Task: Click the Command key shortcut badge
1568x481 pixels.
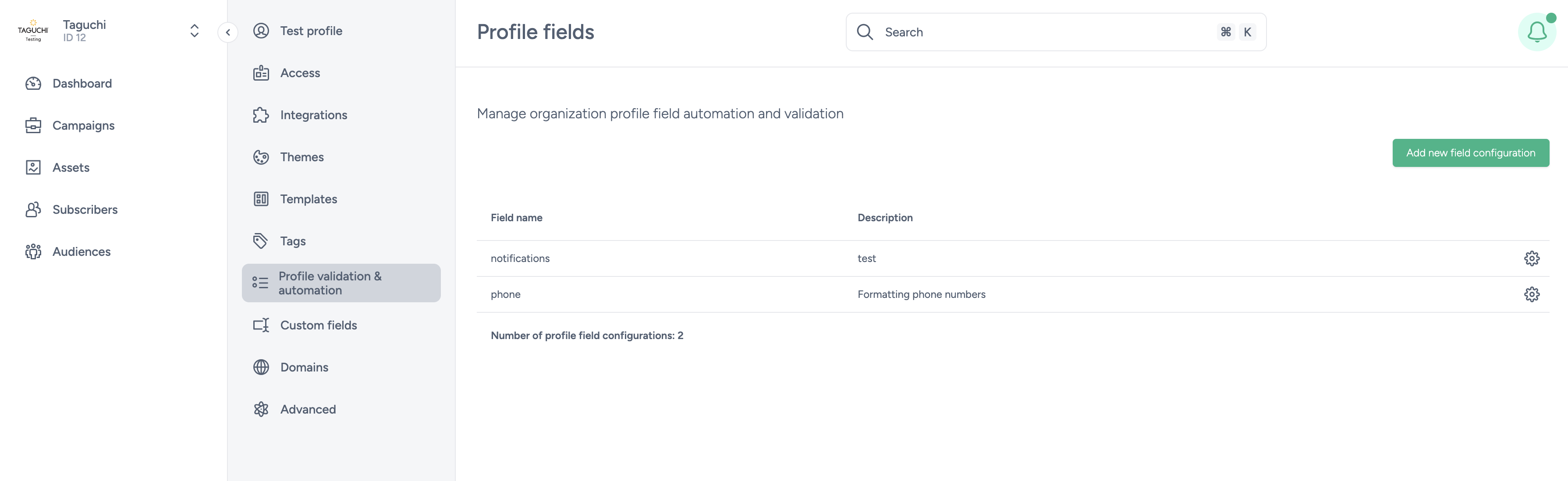Action: tap(1225, 32)
